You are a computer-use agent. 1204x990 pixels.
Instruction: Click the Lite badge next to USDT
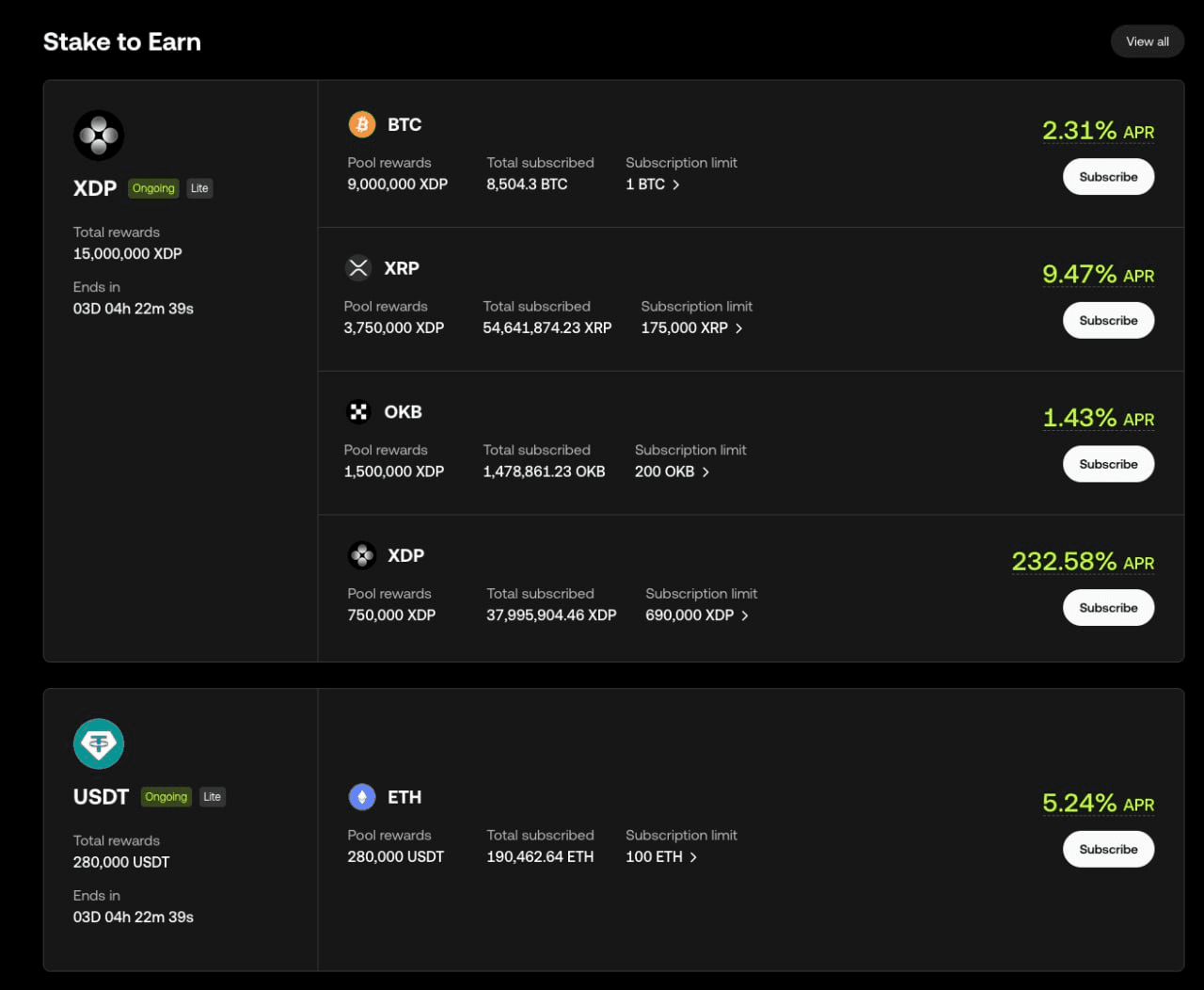tap(213, 797)
